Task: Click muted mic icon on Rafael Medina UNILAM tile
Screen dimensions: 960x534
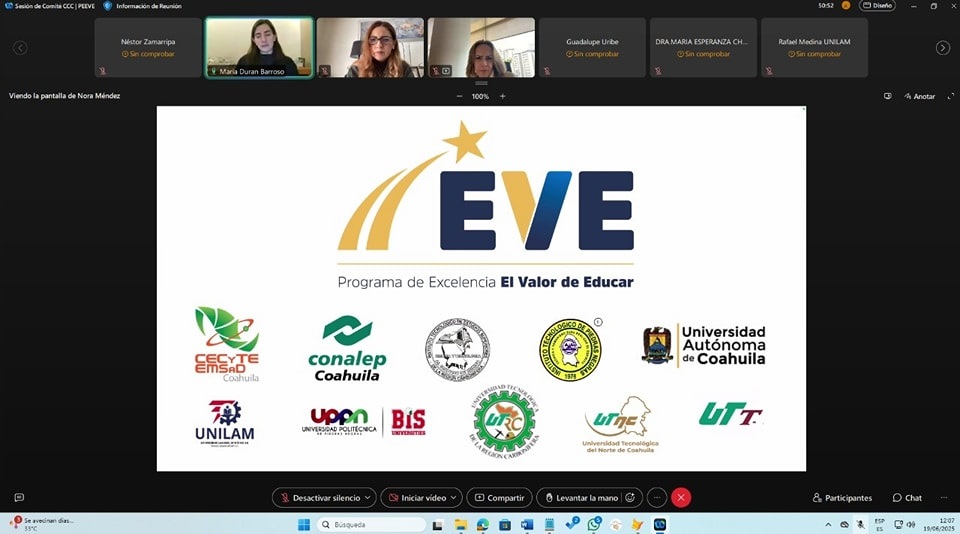Action: 769,71
